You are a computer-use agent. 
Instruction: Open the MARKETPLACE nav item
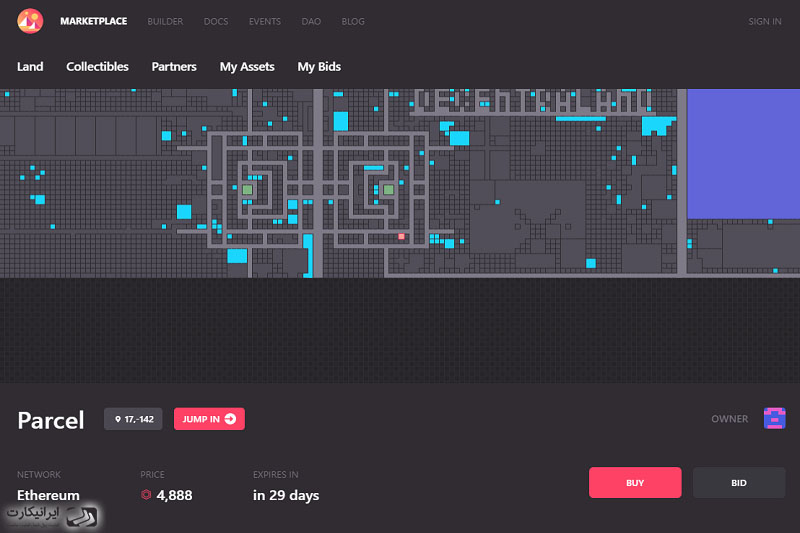pyautogui.click(x=94, y=21)
